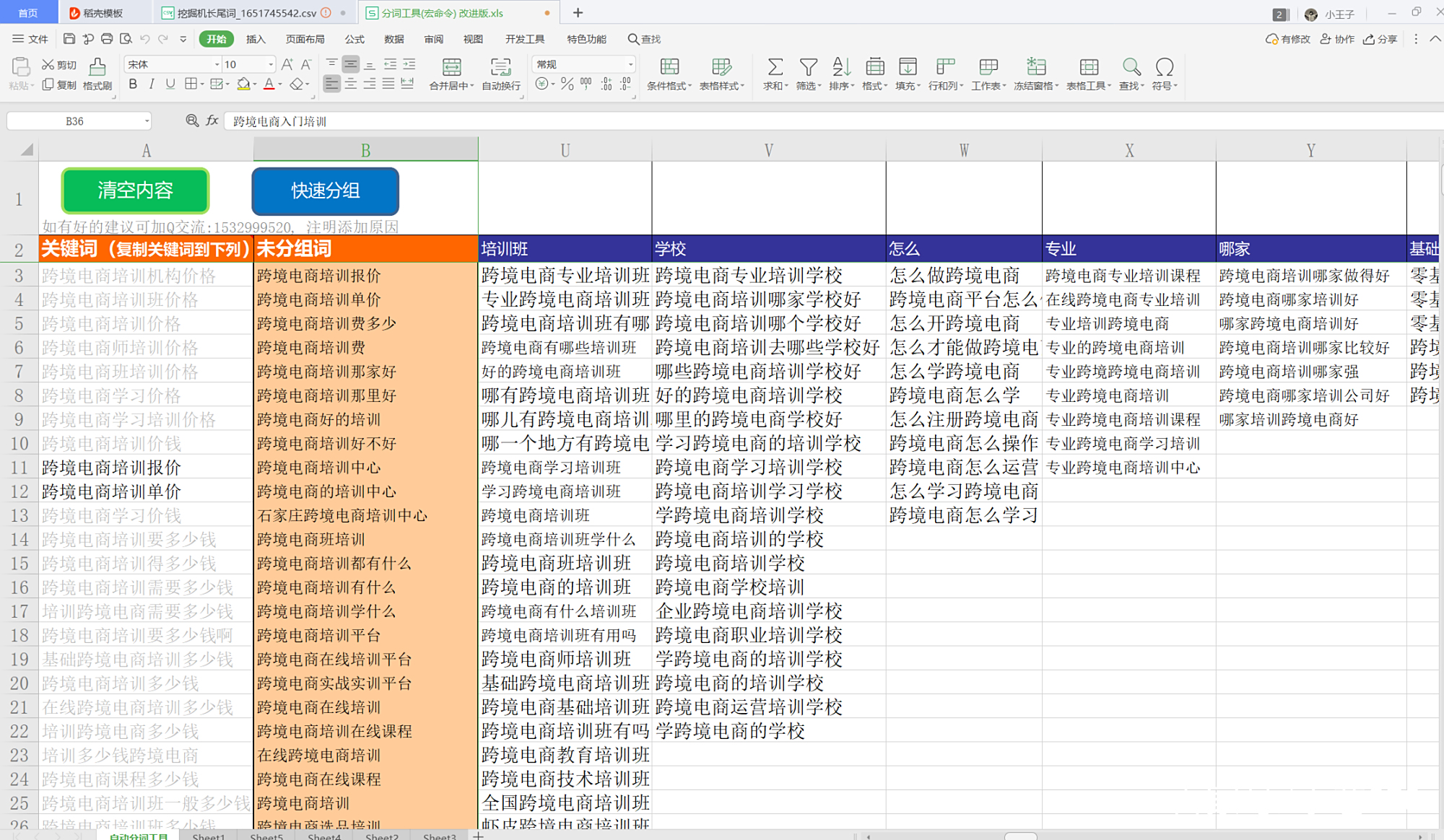Expand the Name Box B36 dropdown arrow
Image resolution: width=1444 pixels, height=840 pixels.
click(147, 121)
